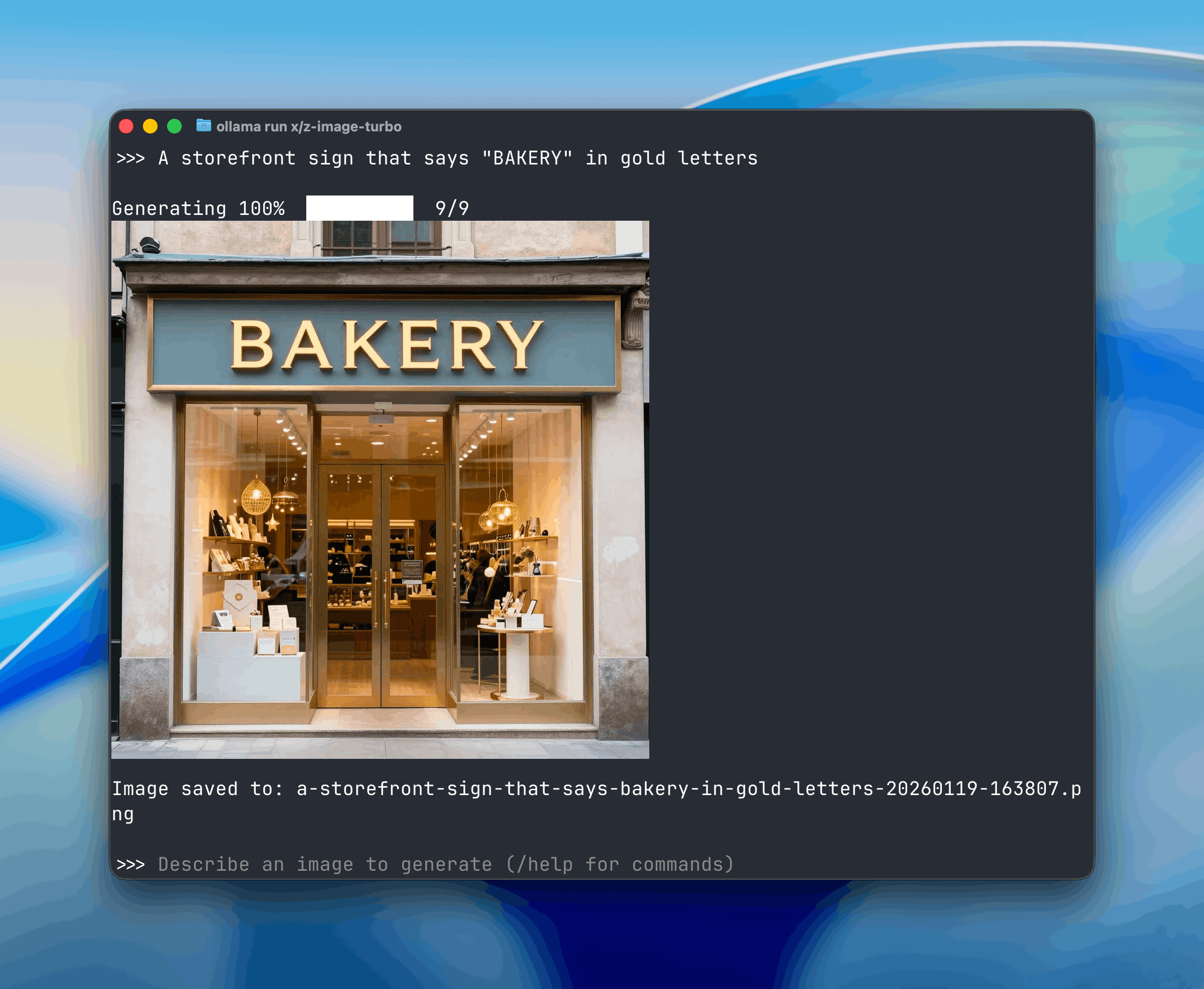Click the "Generating 100%" status text
The width and height of the screenshot is (1204, 989).
[198, 209]
